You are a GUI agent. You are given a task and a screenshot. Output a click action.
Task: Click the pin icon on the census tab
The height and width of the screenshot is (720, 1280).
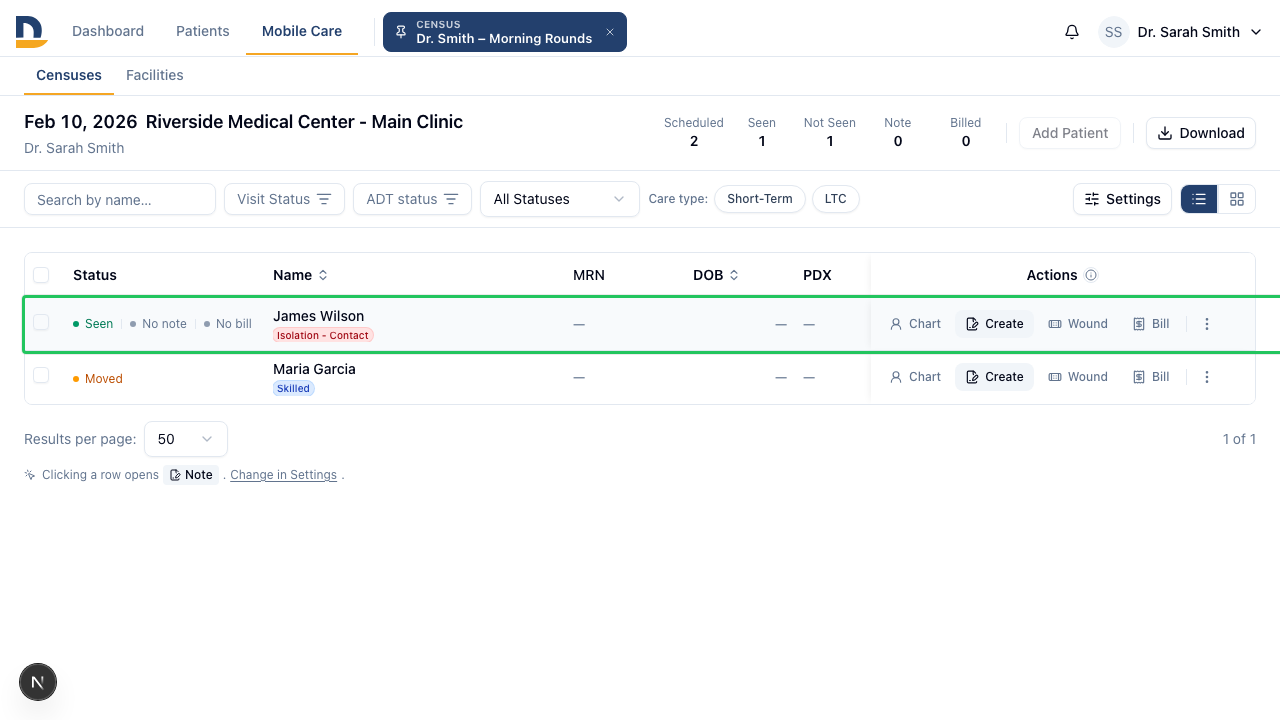click(401, 32)
